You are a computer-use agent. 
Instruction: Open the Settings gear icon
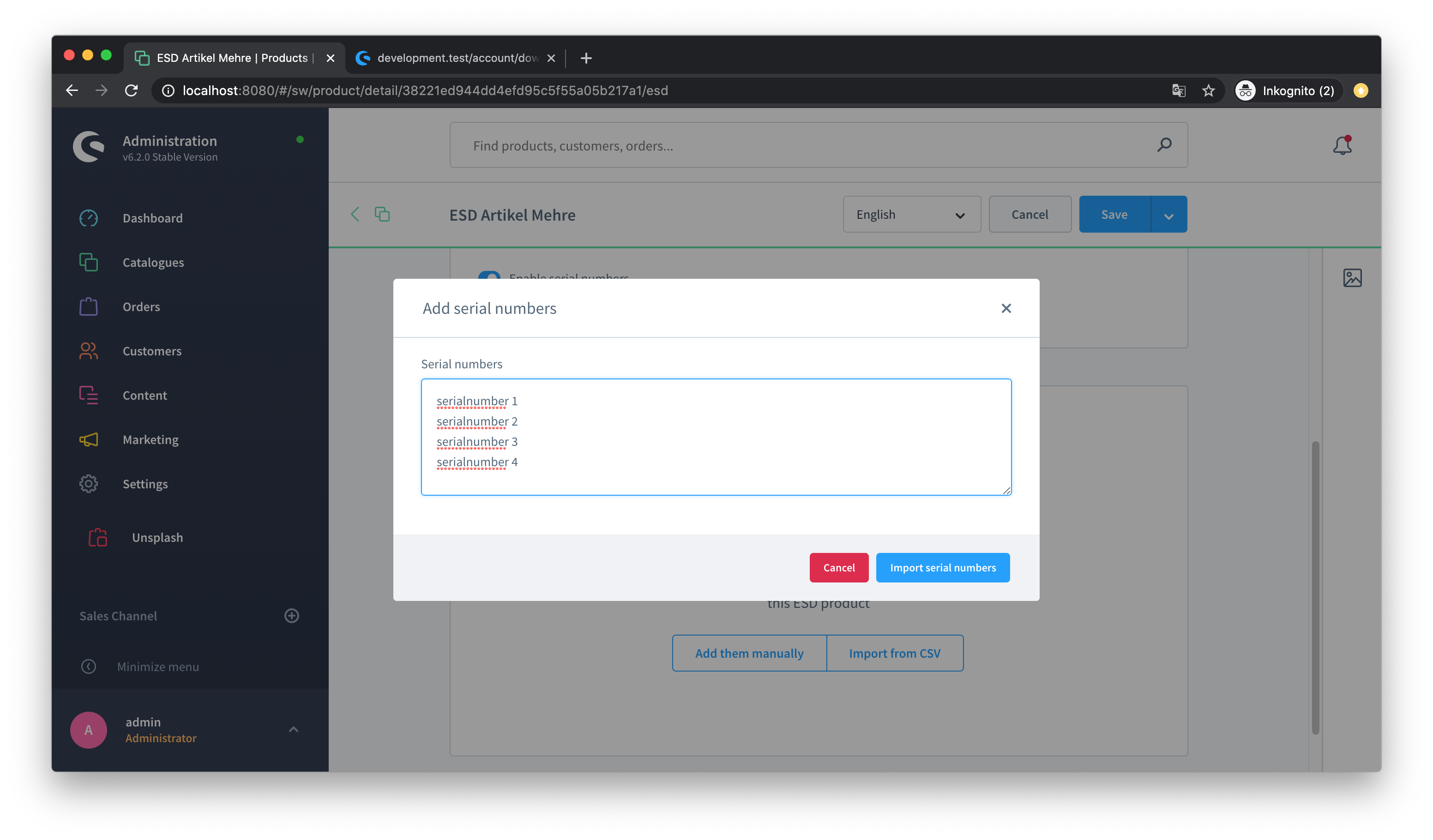pos(88,484)
